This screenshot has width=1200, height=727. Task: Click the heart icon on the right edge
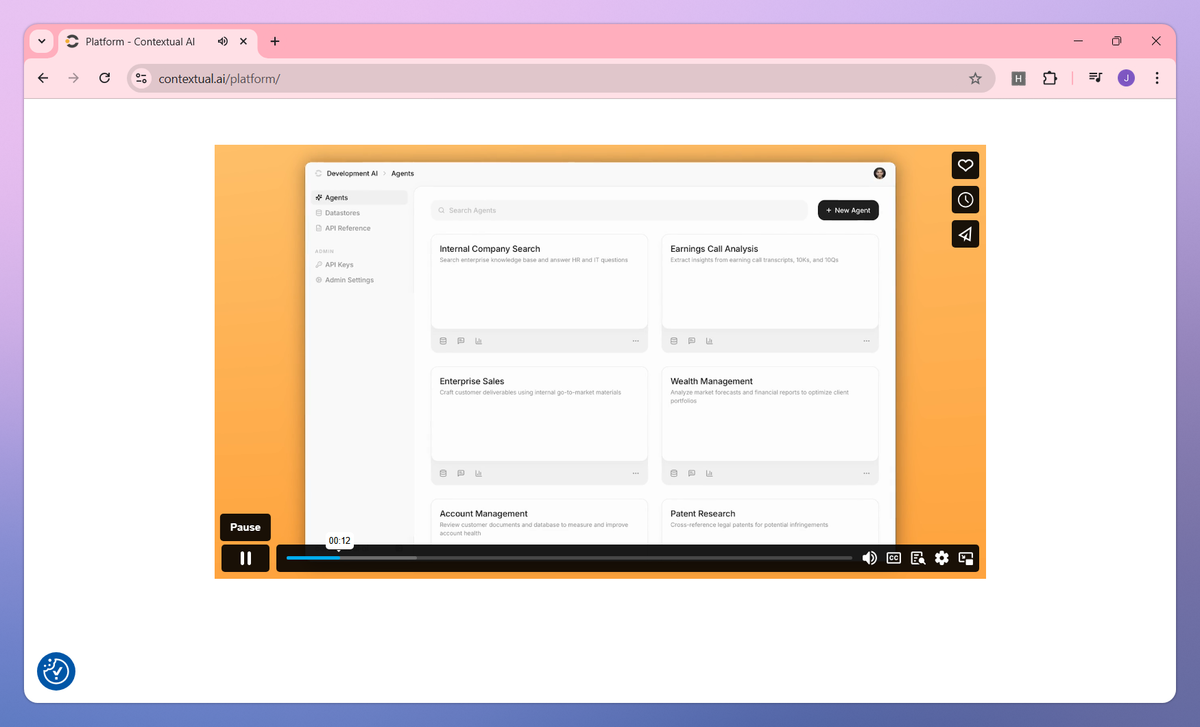pos(965,164)
